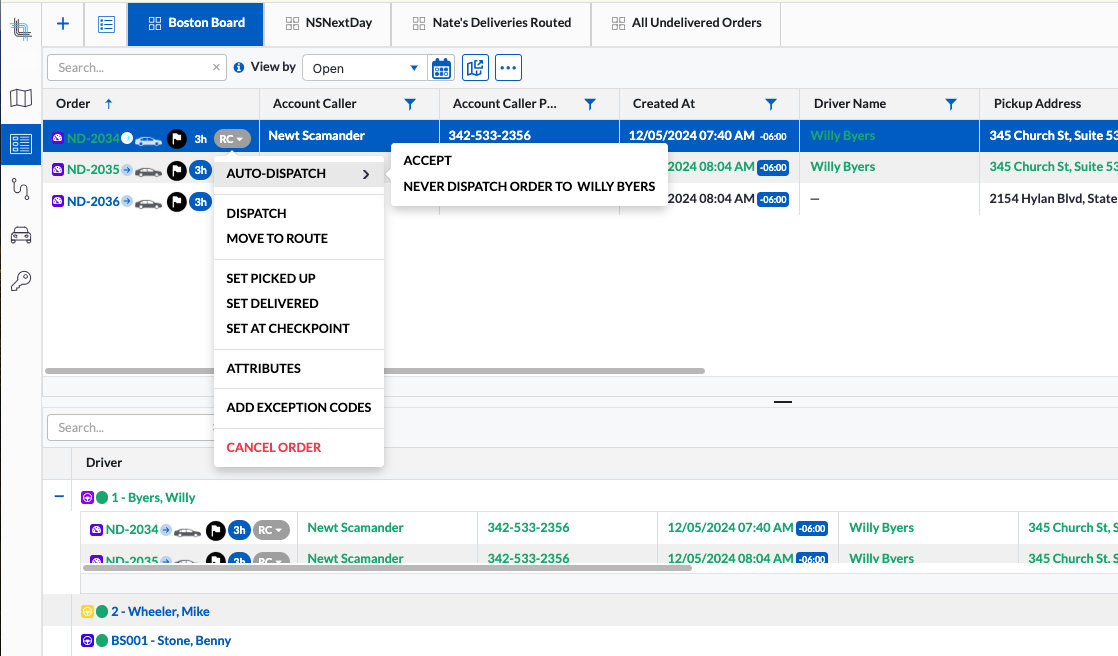1118x656 pixels.
Task: Open the list view icon beside plus
Action: 106,24
